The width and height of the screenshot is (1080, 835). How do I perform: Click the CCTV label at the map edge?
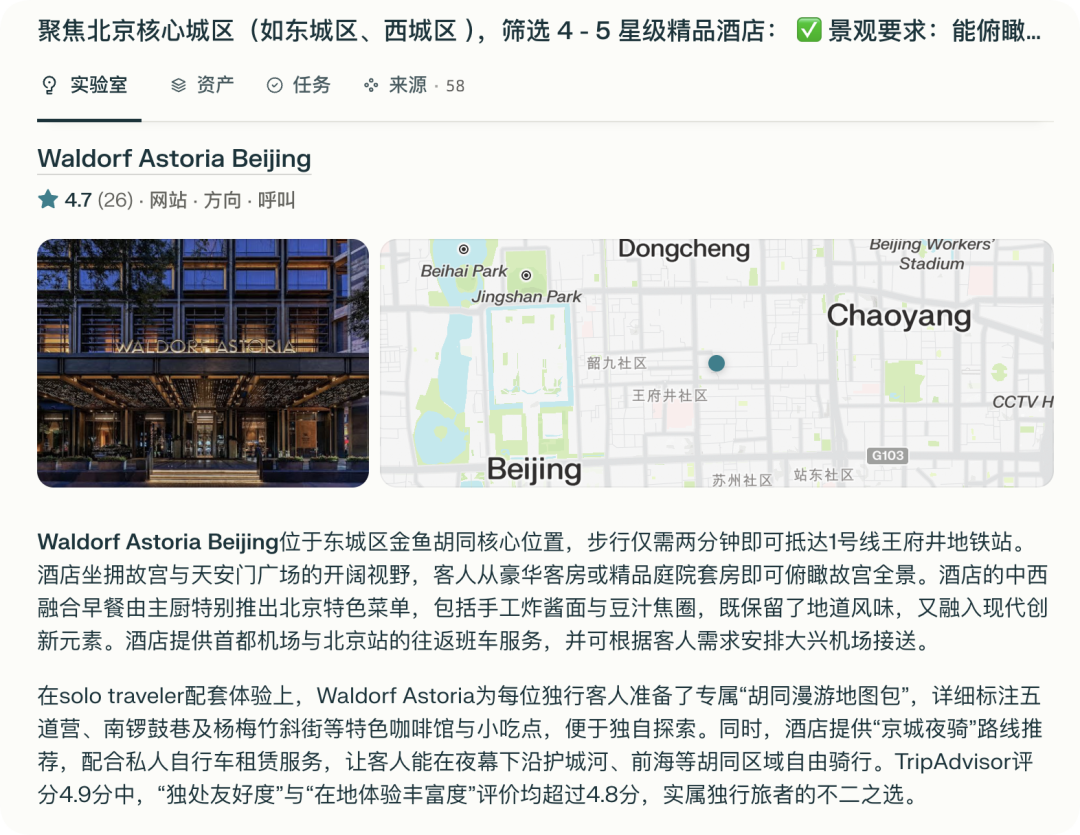coord(1022,402)
